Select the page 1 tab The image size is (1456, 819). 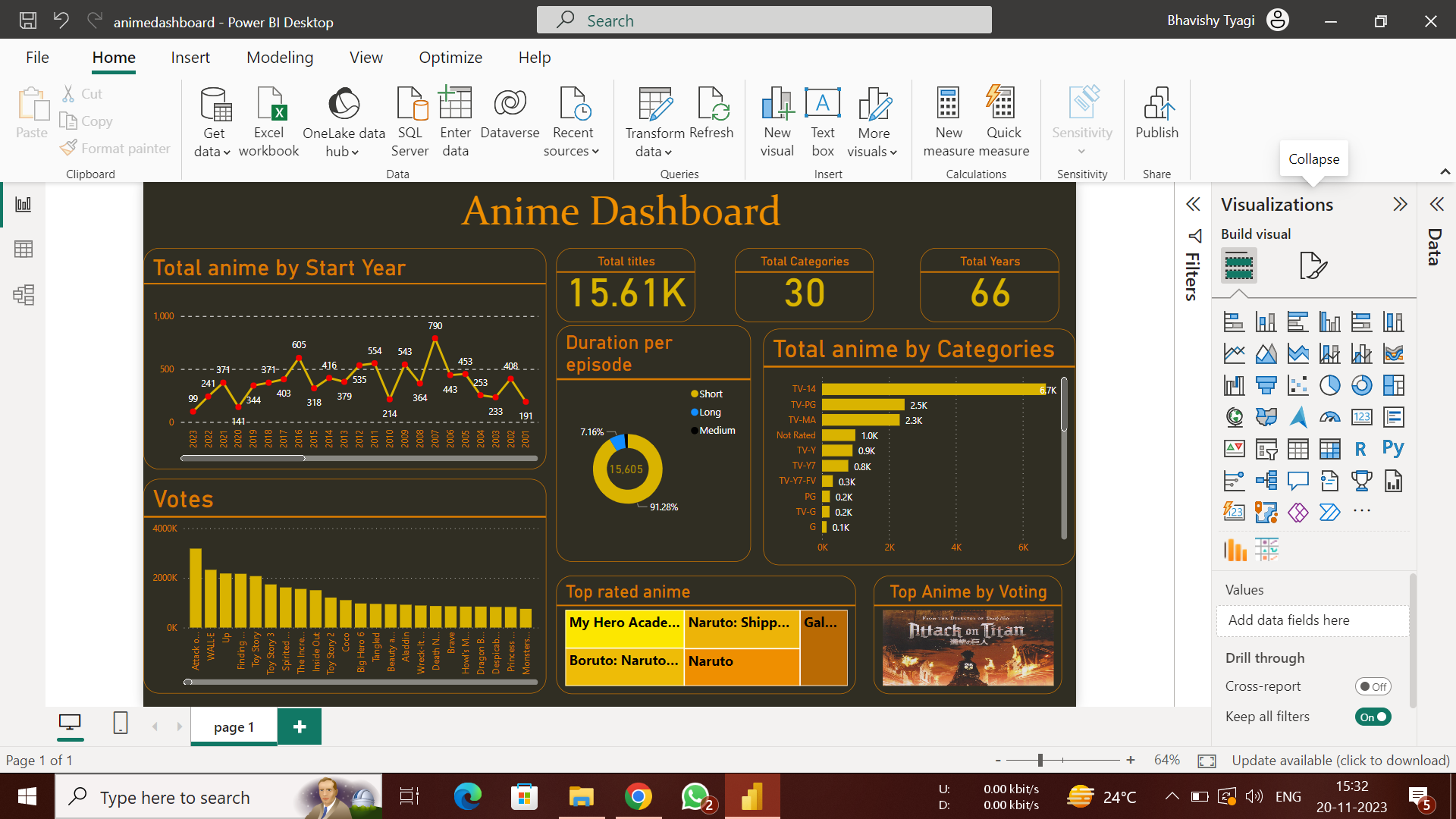[233, 726]
